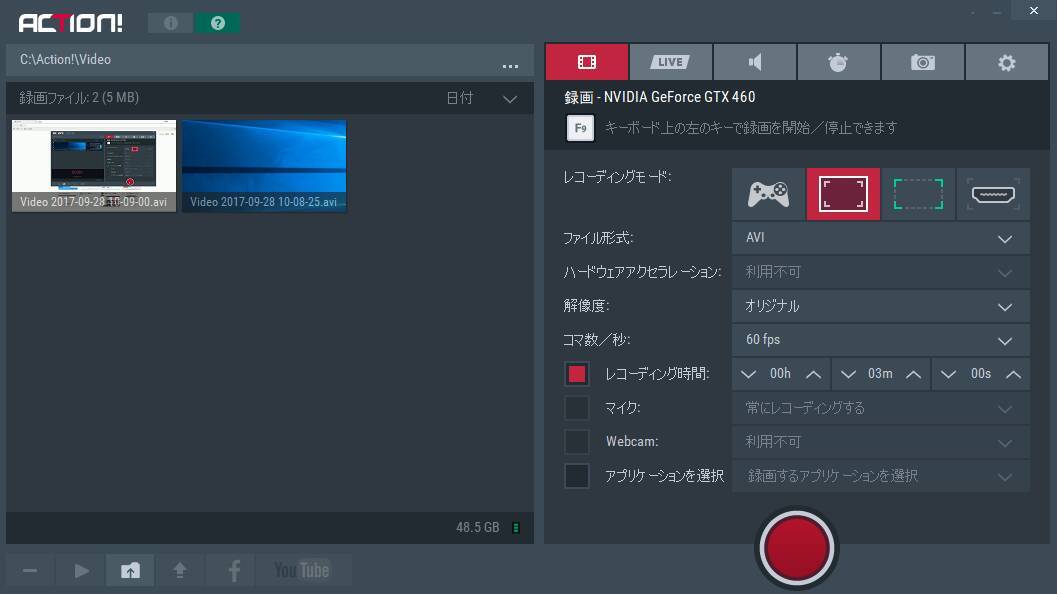Enable the Webcam checkbox

tap(577, 442)
